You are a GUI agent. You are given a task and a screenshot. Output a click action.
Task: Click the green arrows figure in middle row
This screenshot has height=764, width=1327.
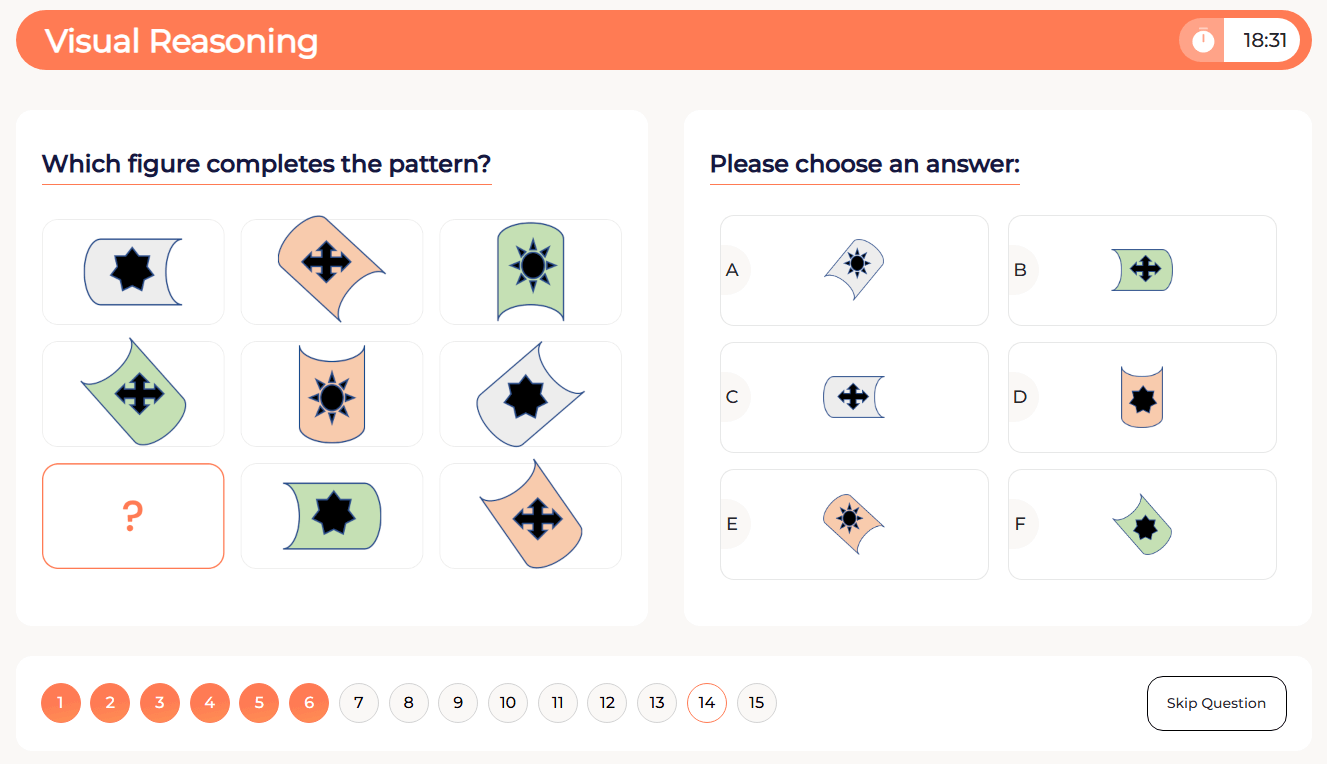click(134, 393)
